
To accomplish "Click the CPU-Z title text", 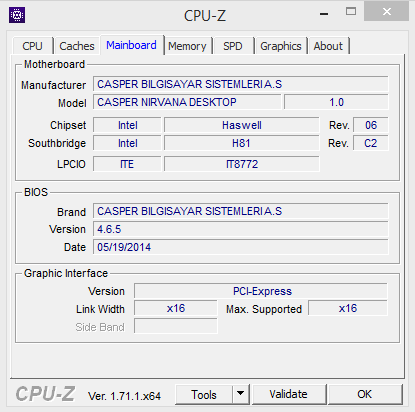I will (205, 16).
